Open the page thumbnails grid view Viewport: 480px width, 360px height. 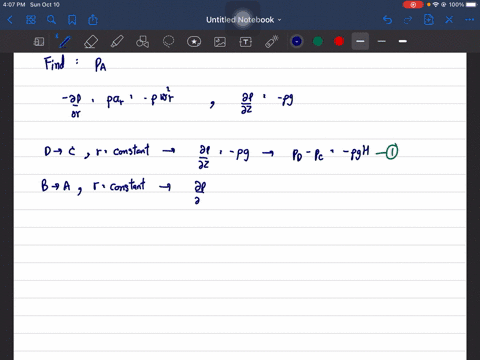coord(31,20)
